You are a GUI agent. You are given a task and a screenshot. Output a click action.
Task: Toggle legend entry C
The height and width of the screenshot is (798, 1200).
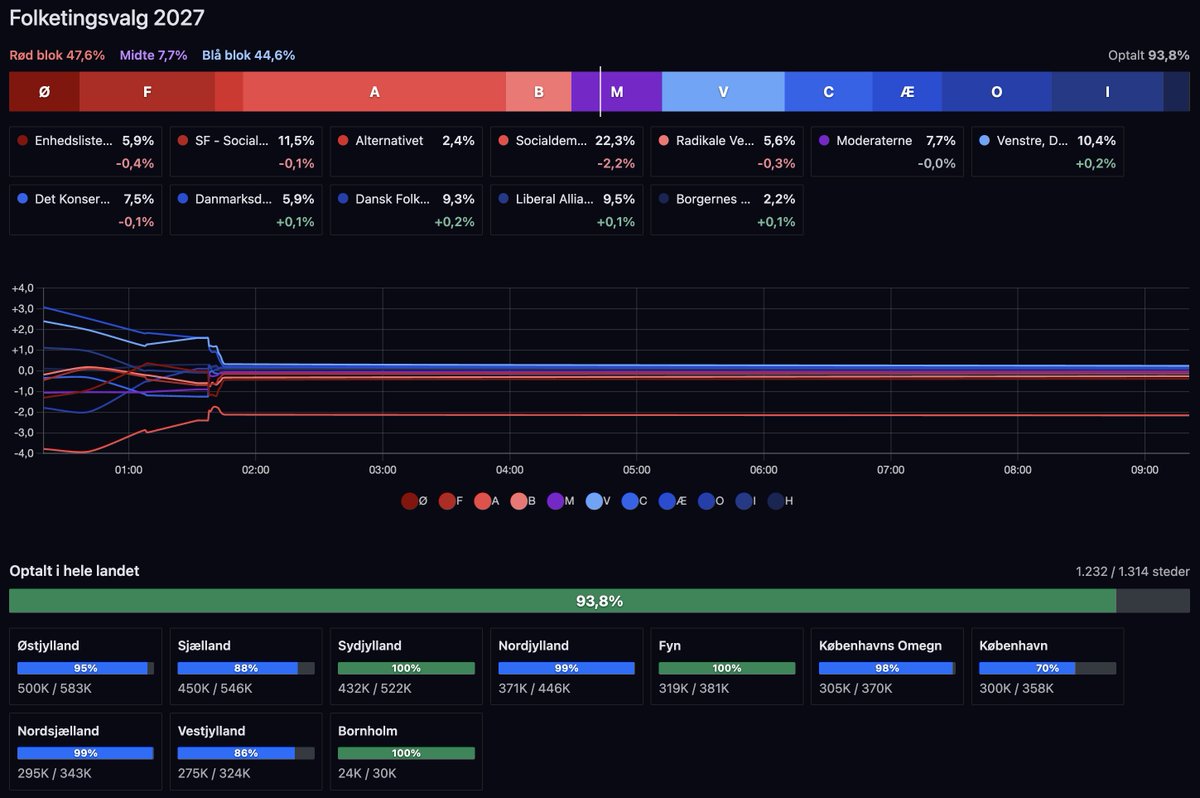[635, 501]
